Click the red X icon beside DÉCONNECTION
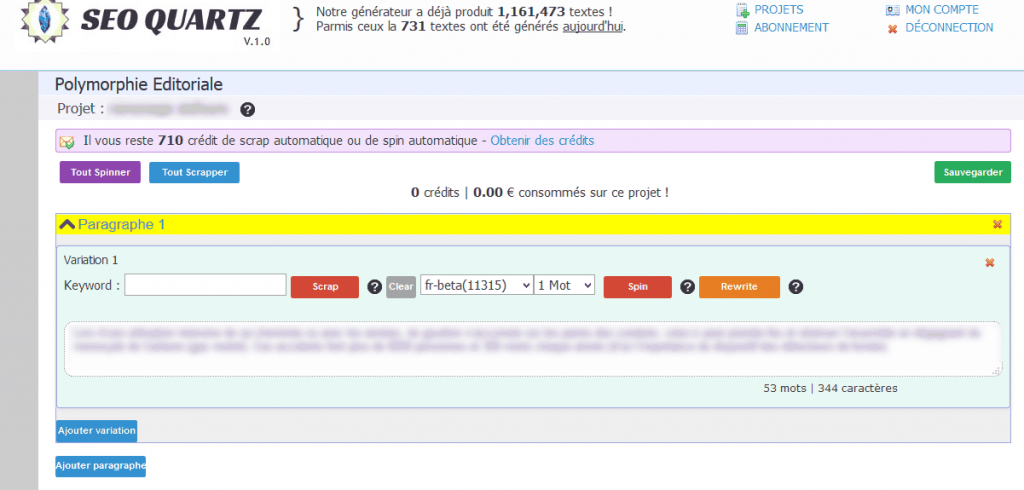Screen dimensions: 1024x490 coord(893,29)
